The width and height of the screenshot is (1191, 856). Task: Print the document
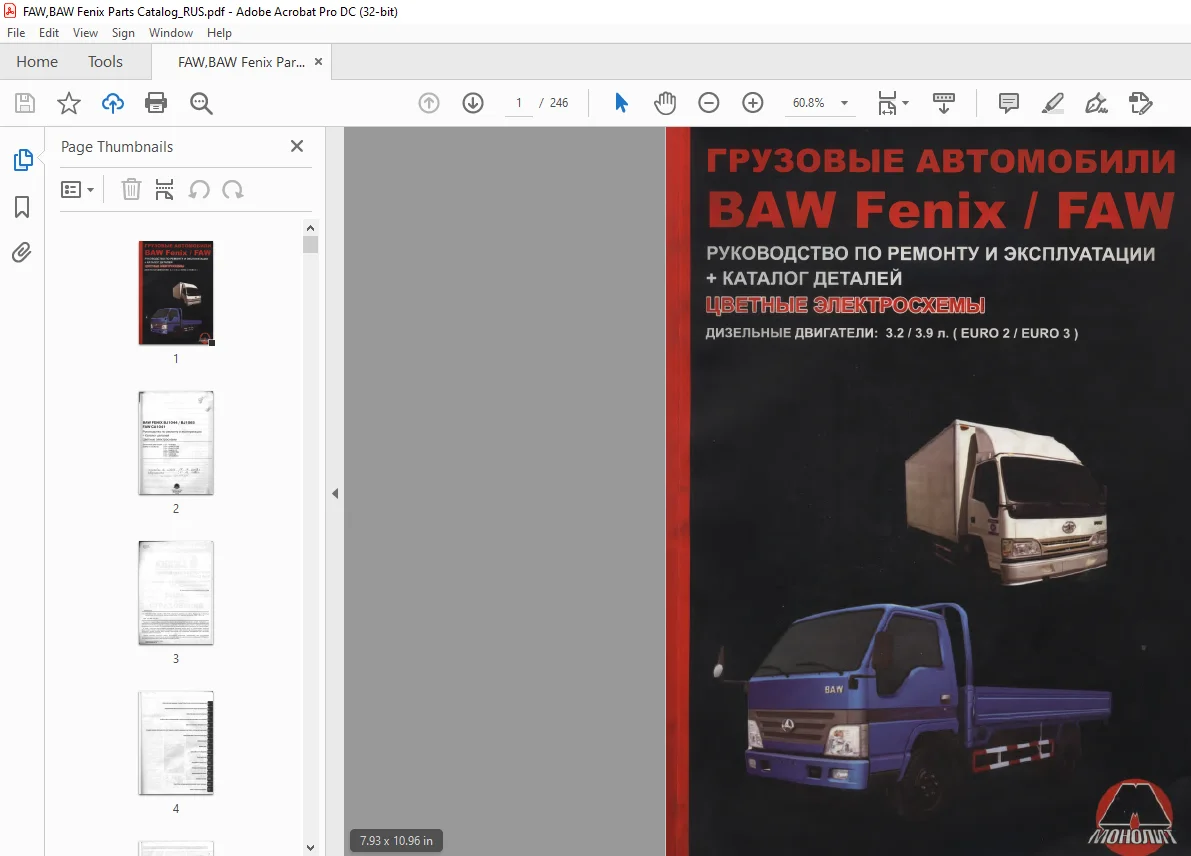156,103
